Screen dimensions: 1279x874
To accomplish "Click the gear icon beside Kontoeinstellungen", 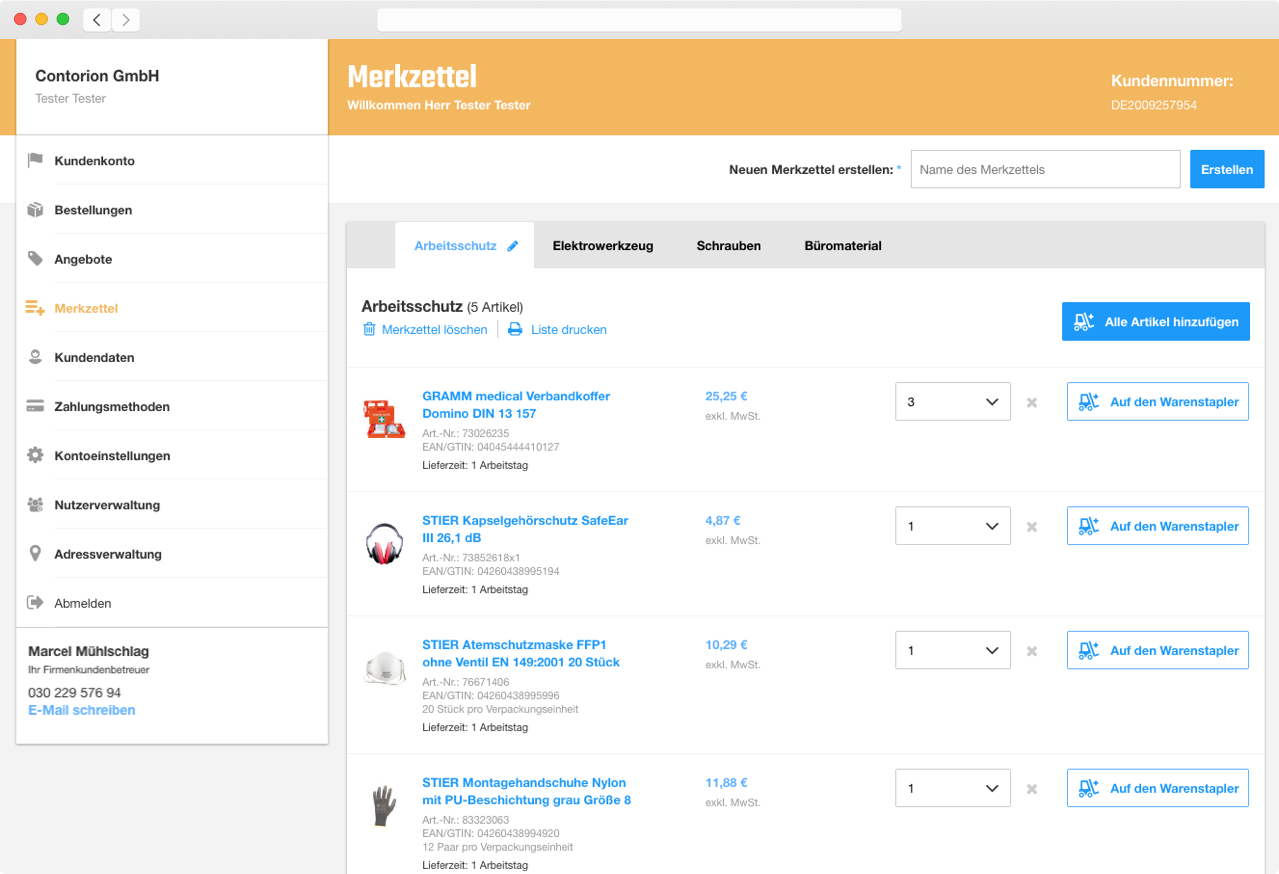I will [35, 455].
